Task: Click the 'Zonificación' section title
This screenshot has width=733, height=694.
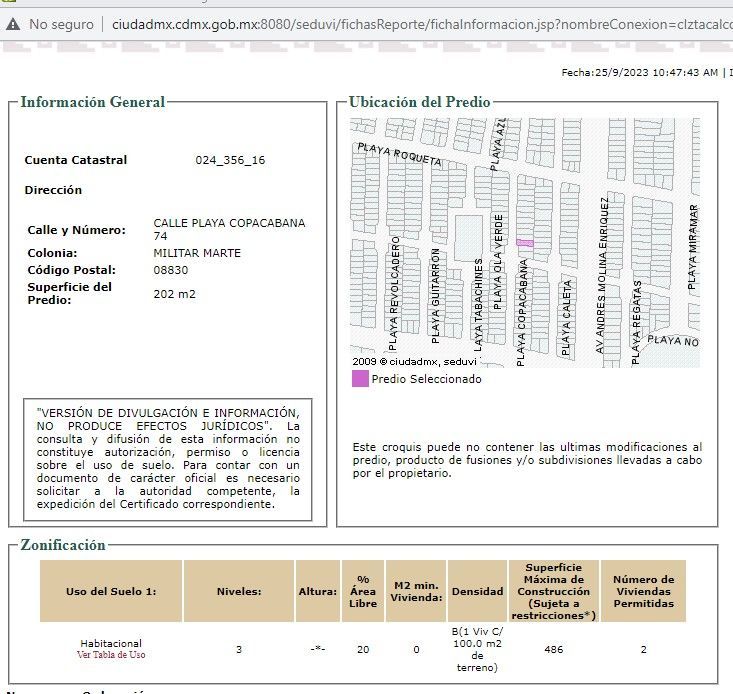Action: [x=63, y=545]
